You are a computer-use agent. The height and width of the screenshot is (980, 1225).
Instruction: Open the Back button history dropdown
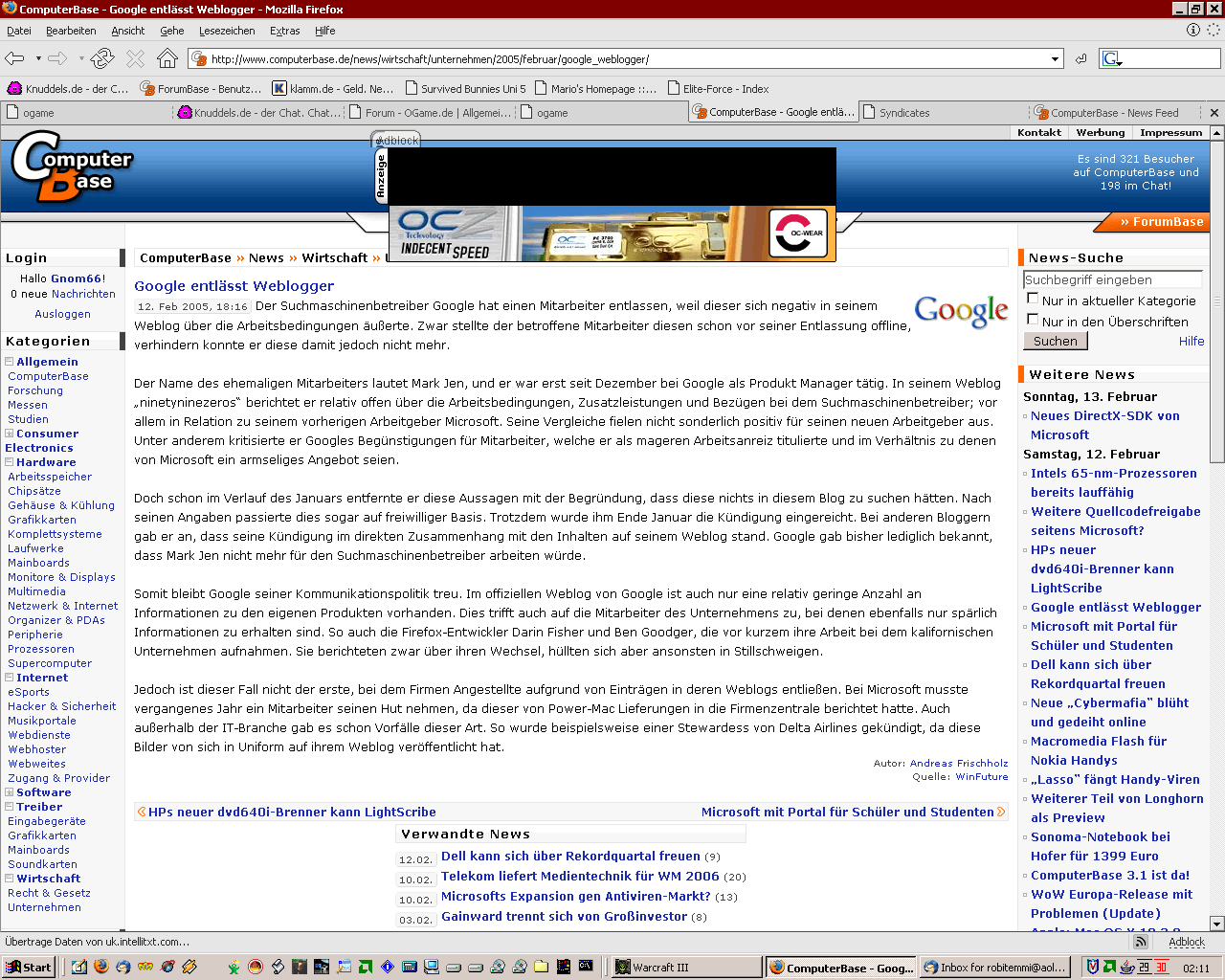[38, 58]
